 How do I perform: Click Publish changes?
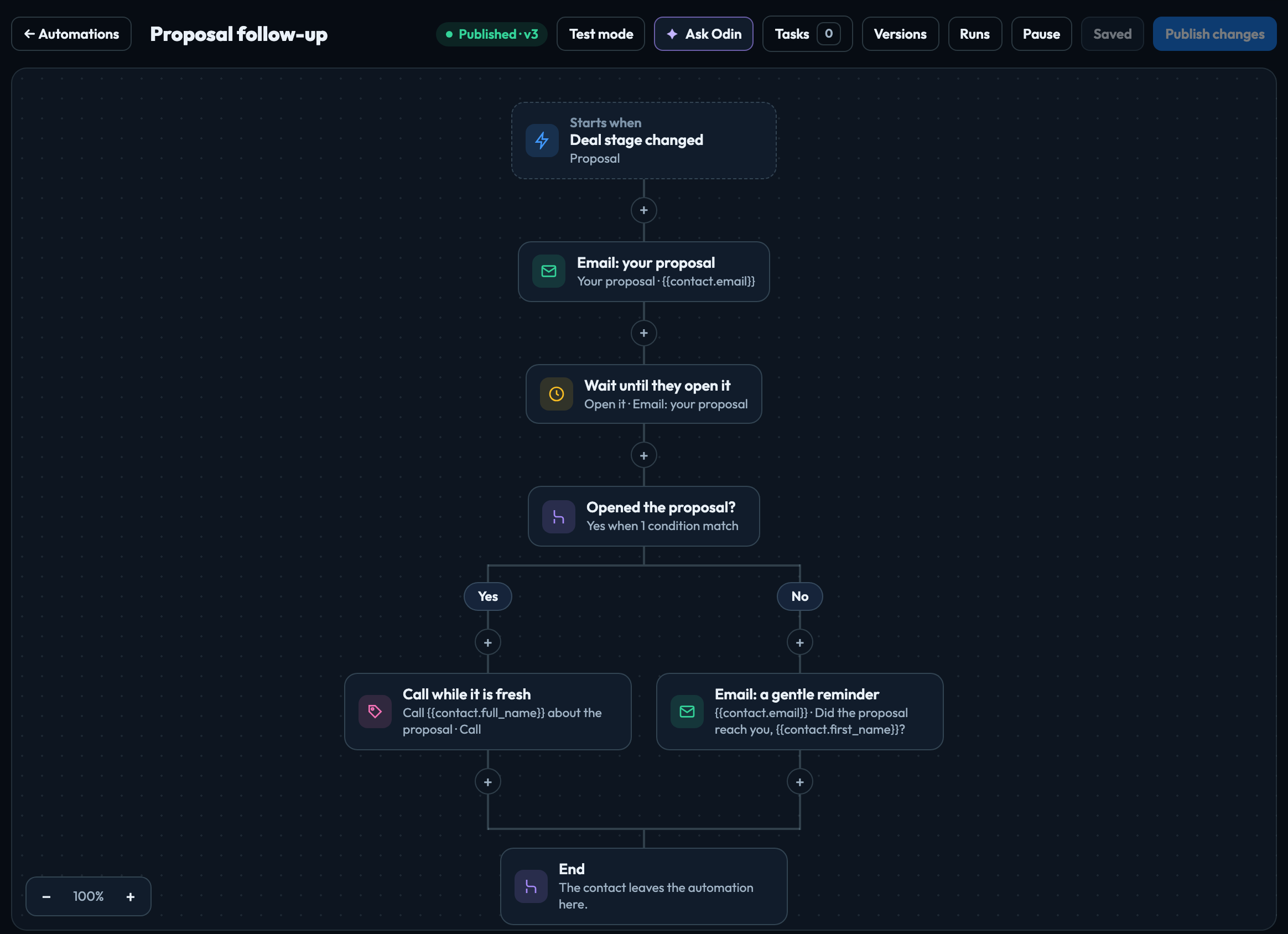[1215, 34]
